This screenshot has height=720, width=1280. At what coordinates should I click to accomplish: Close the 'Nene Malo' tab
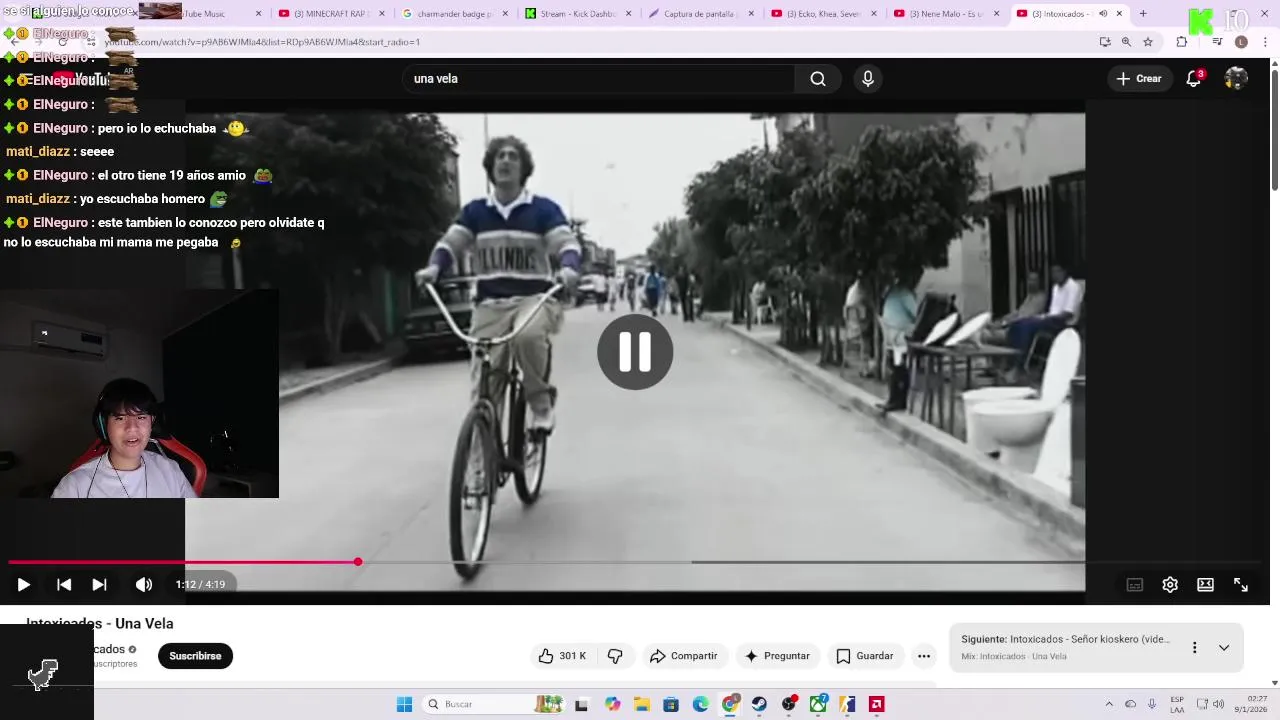coord(996,14)
